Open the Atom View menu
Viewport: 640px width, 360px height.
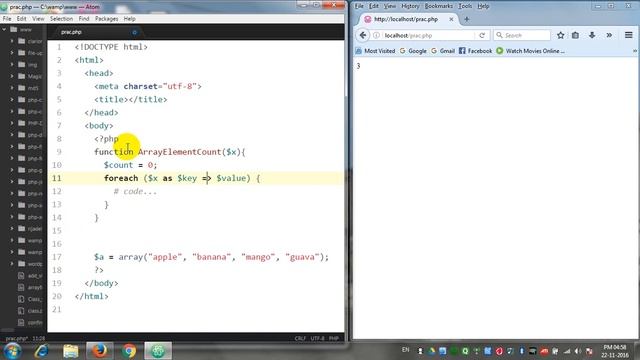coord(38,19)
